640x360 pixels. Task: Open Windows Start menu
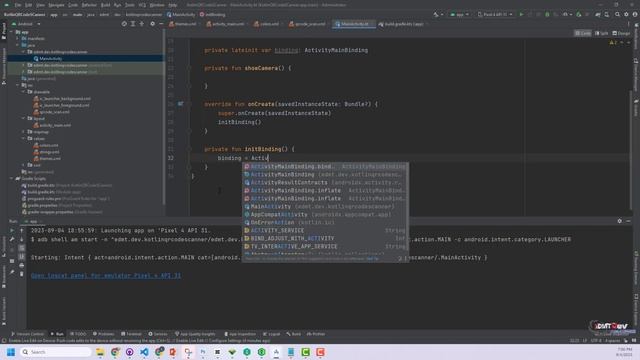tap(11, 352)
